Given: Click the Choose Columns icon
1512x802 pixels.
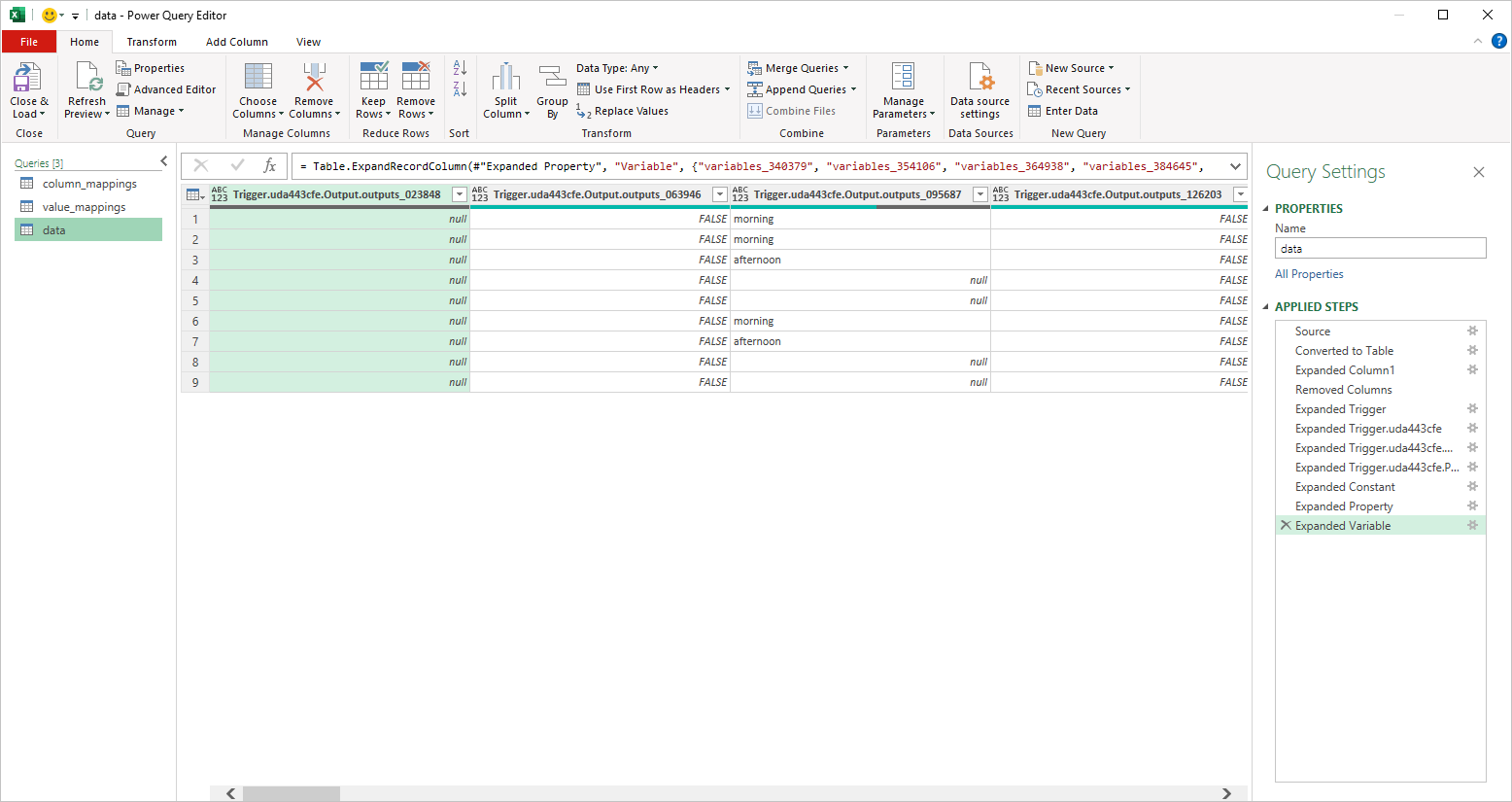Looking at the screenshot, I should [x=258, y=78].
